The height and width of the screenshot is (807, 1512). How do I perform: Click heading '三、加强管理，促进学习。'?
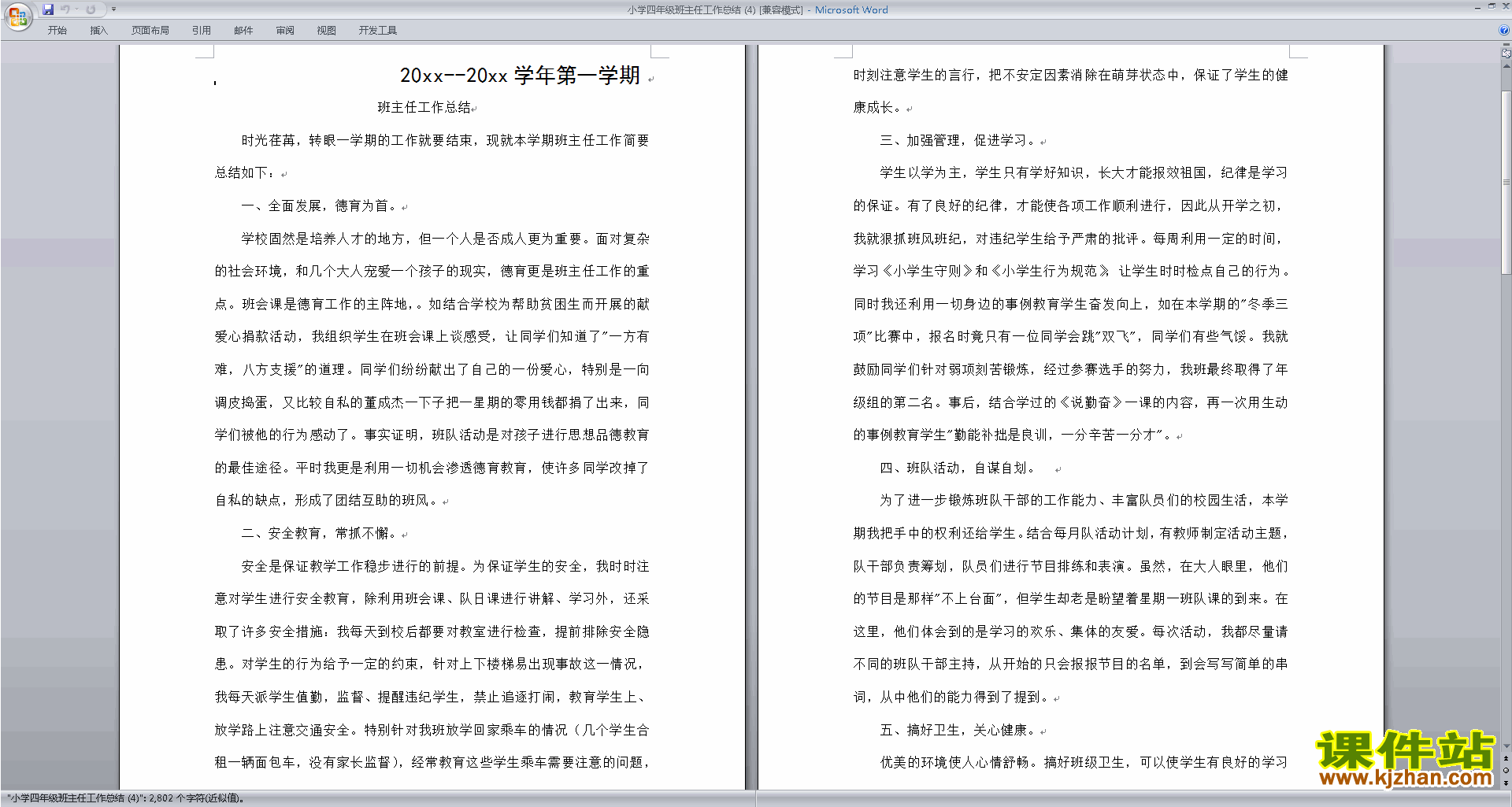tap(959, 140)
